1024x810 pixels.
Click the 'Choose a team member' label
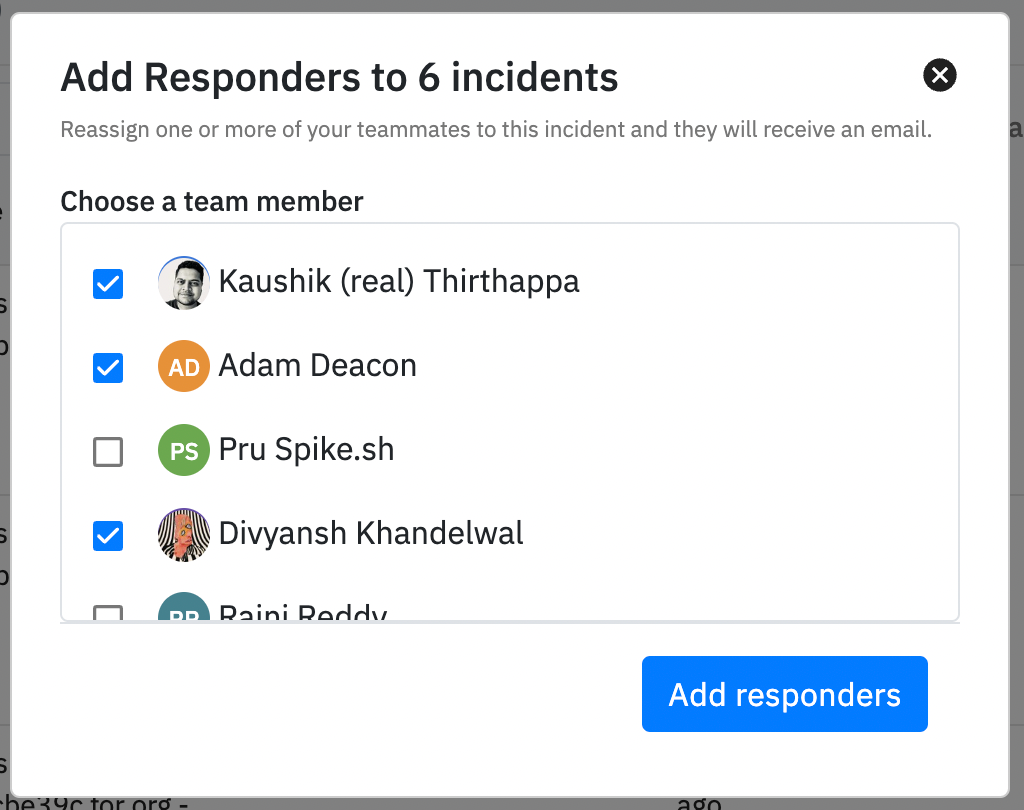coord(212,202)
